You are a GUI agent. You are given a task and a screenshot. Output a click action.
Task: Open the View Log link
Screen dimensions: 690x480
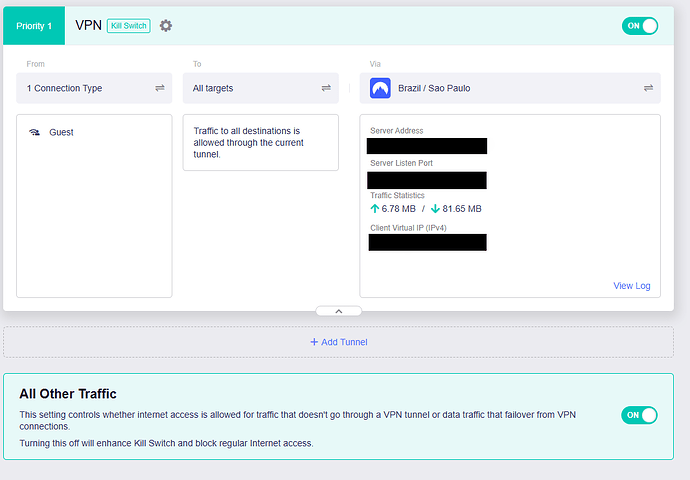tap(631, 286)
